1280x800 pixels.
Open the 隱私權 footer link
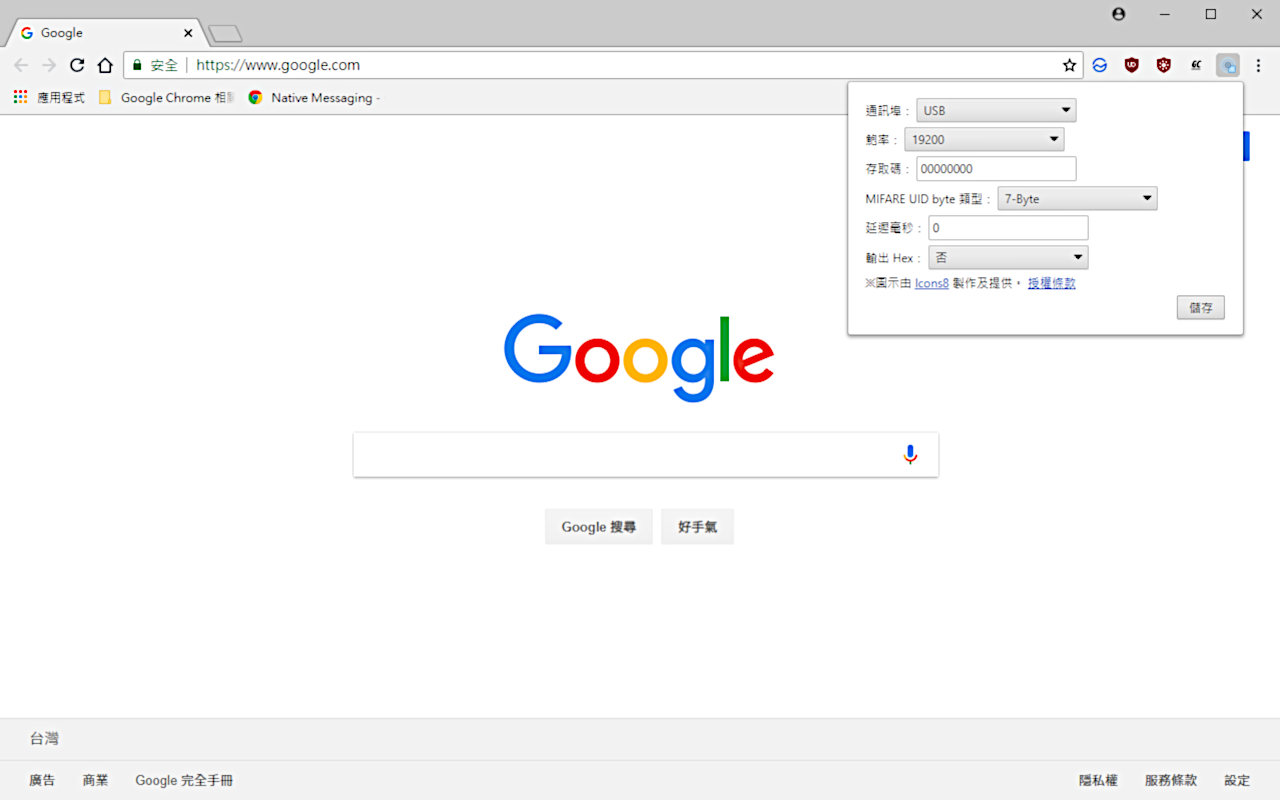[1098, 780]
